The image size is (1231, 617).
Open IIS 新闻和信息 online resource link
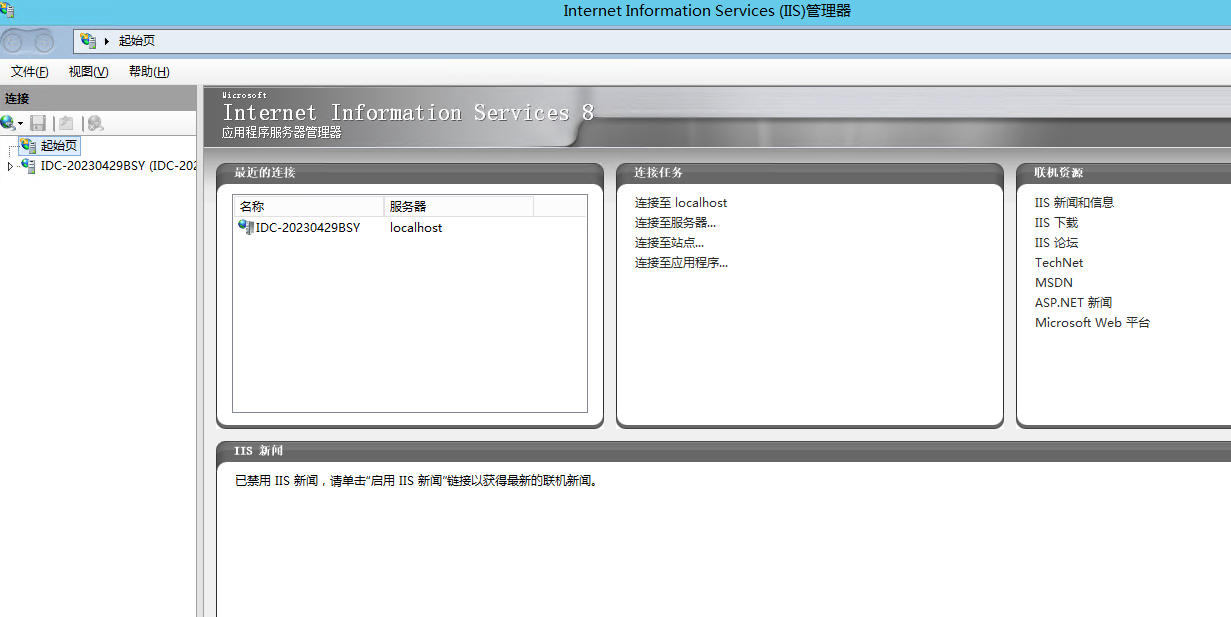point(1074,202)
